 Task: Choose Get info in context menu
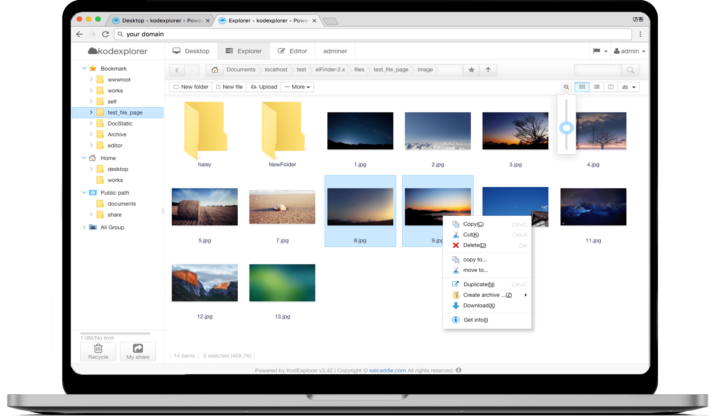[x=487, y=320]
